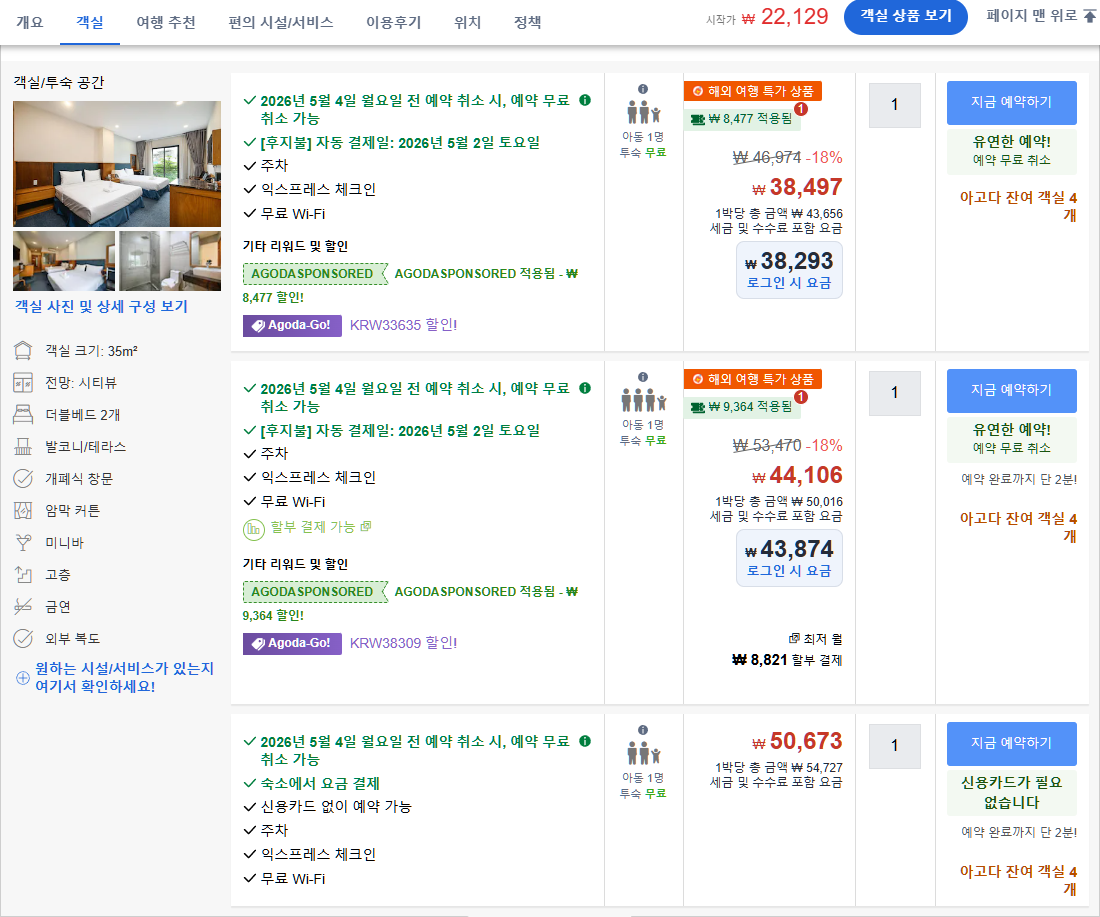
Task: Go to the 이용후기 tab
Action: 394,22
